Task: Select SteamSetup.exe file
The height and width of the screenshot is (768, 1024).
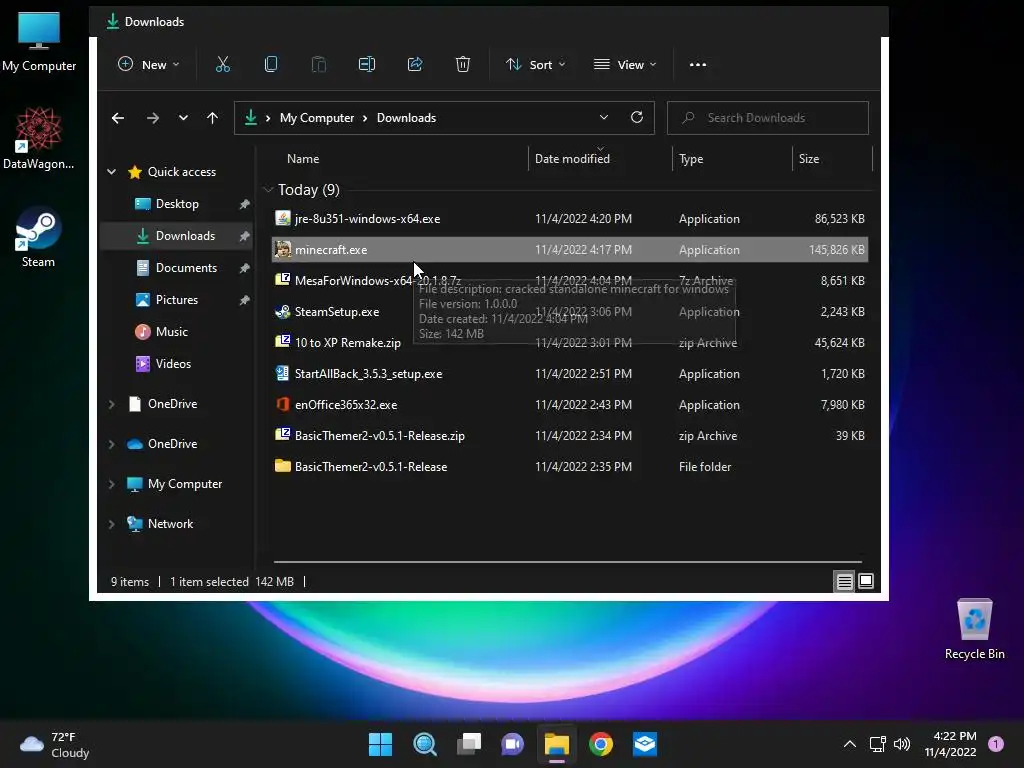Action: pyautogui.click(x=569, y=312)
